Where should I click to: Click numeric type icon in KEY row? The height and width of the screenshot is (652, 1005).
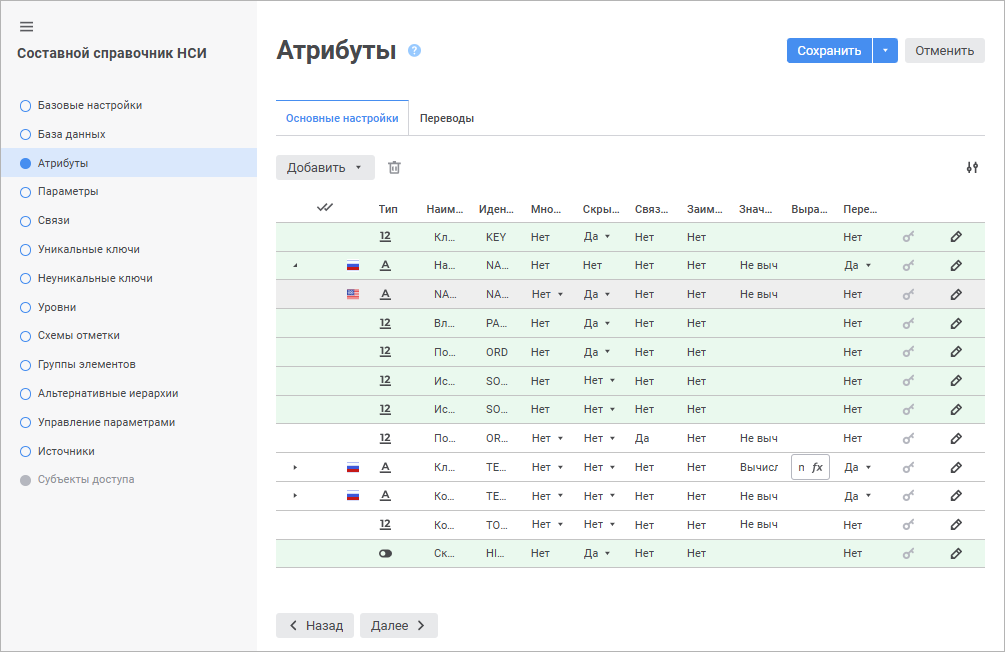(385, 237)
